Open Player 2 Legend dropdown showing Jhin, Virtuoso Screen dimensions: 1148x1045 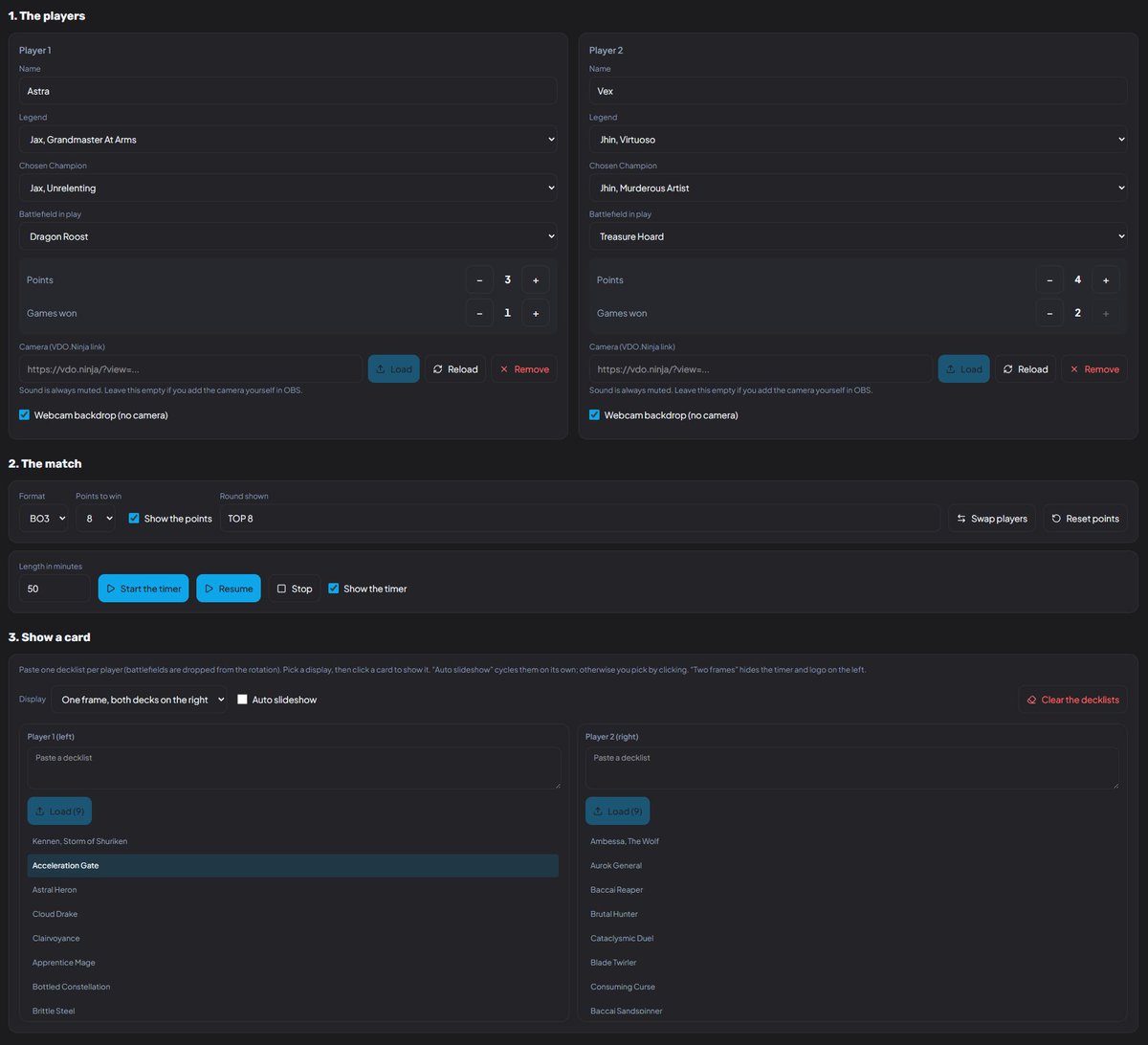tap(858, 140)
